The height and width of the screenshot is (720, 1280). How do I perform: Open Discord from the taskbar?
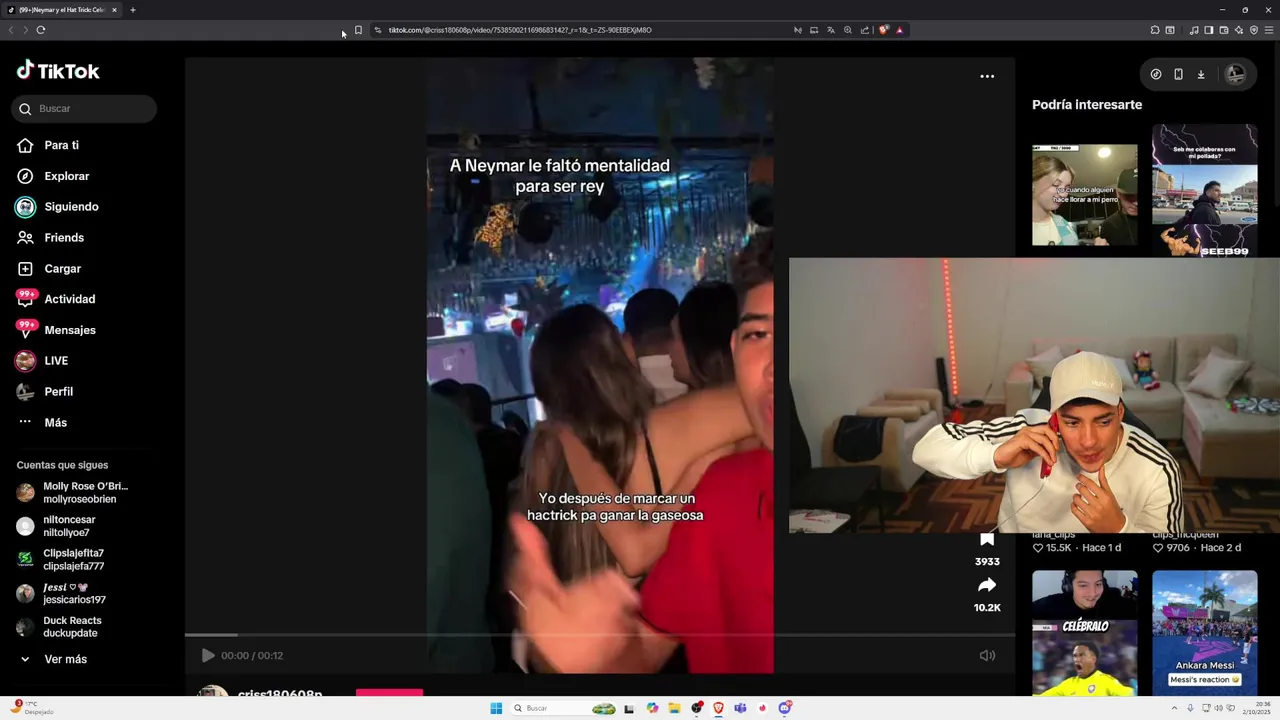coord(785,708)
